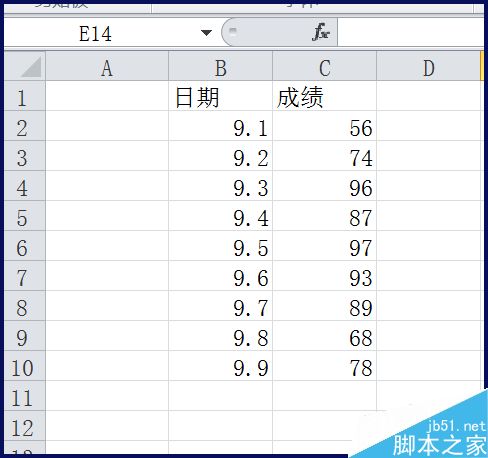Select row 6 header

pyautogui.click(x=25, y=246)
